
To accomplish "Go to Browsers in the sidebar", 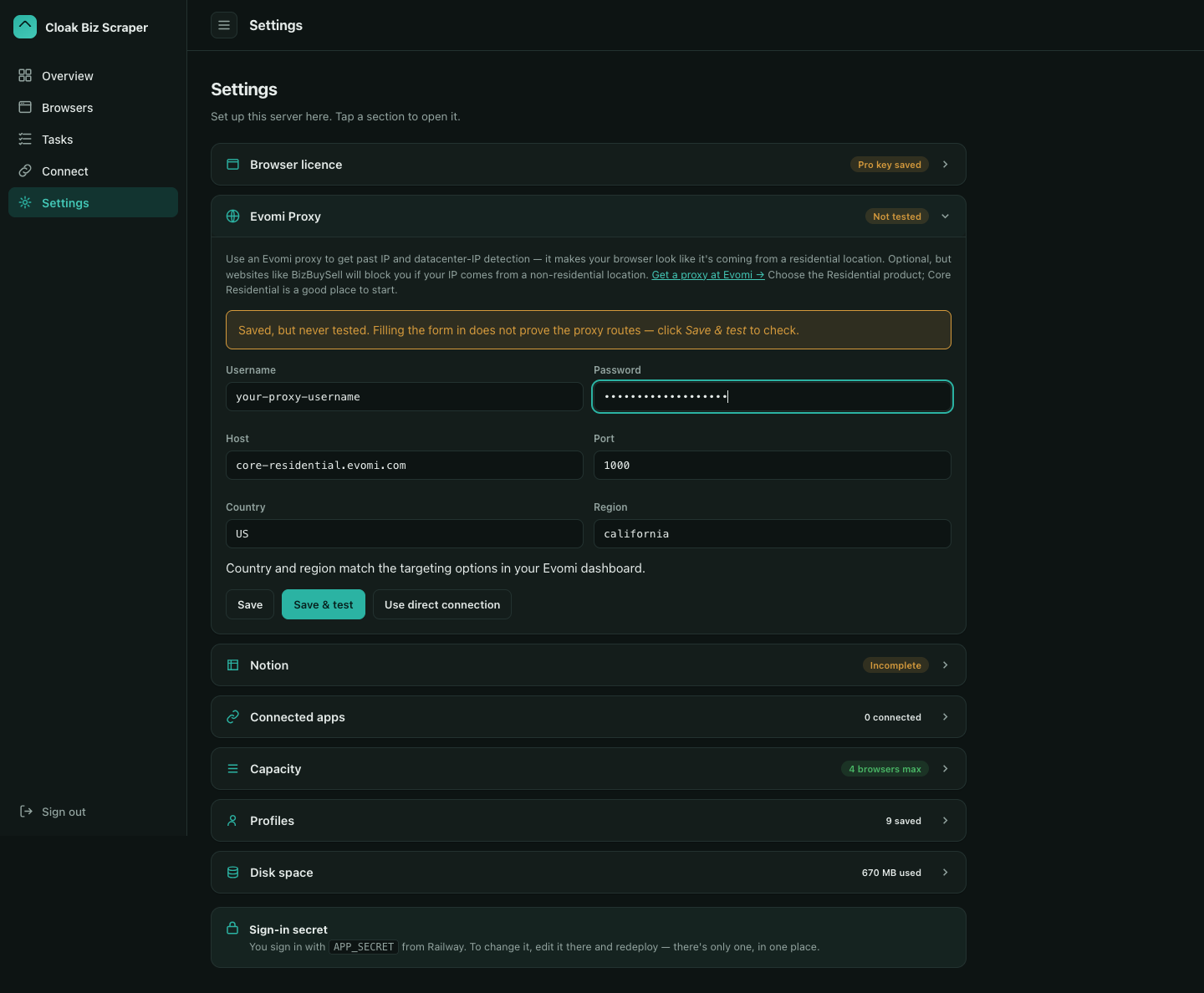I will click(x=93, y=107).
